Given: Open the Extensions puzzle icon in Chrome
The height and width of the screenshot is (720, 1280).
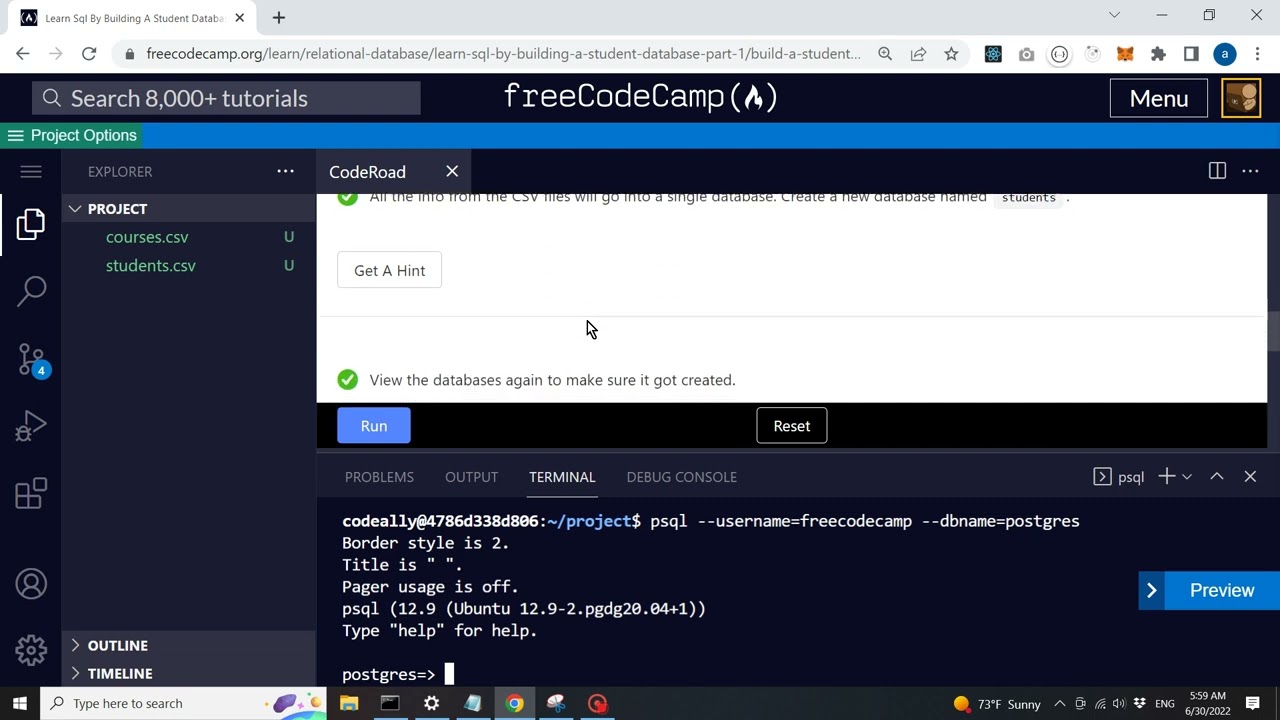Looking at the screenshot, I should tap(1158, 54).
